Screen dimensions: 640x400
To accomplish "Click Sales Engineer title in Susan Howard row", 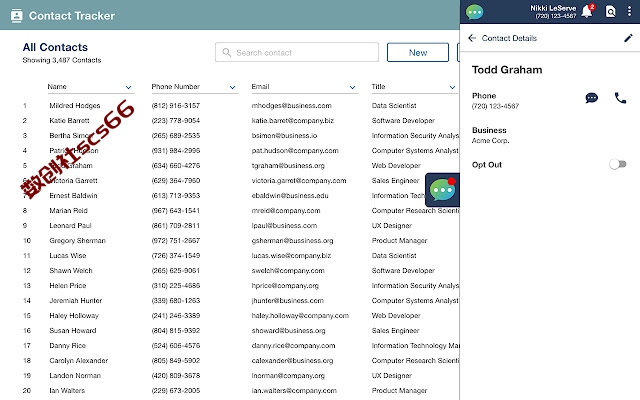I will [x=395, y=331].
